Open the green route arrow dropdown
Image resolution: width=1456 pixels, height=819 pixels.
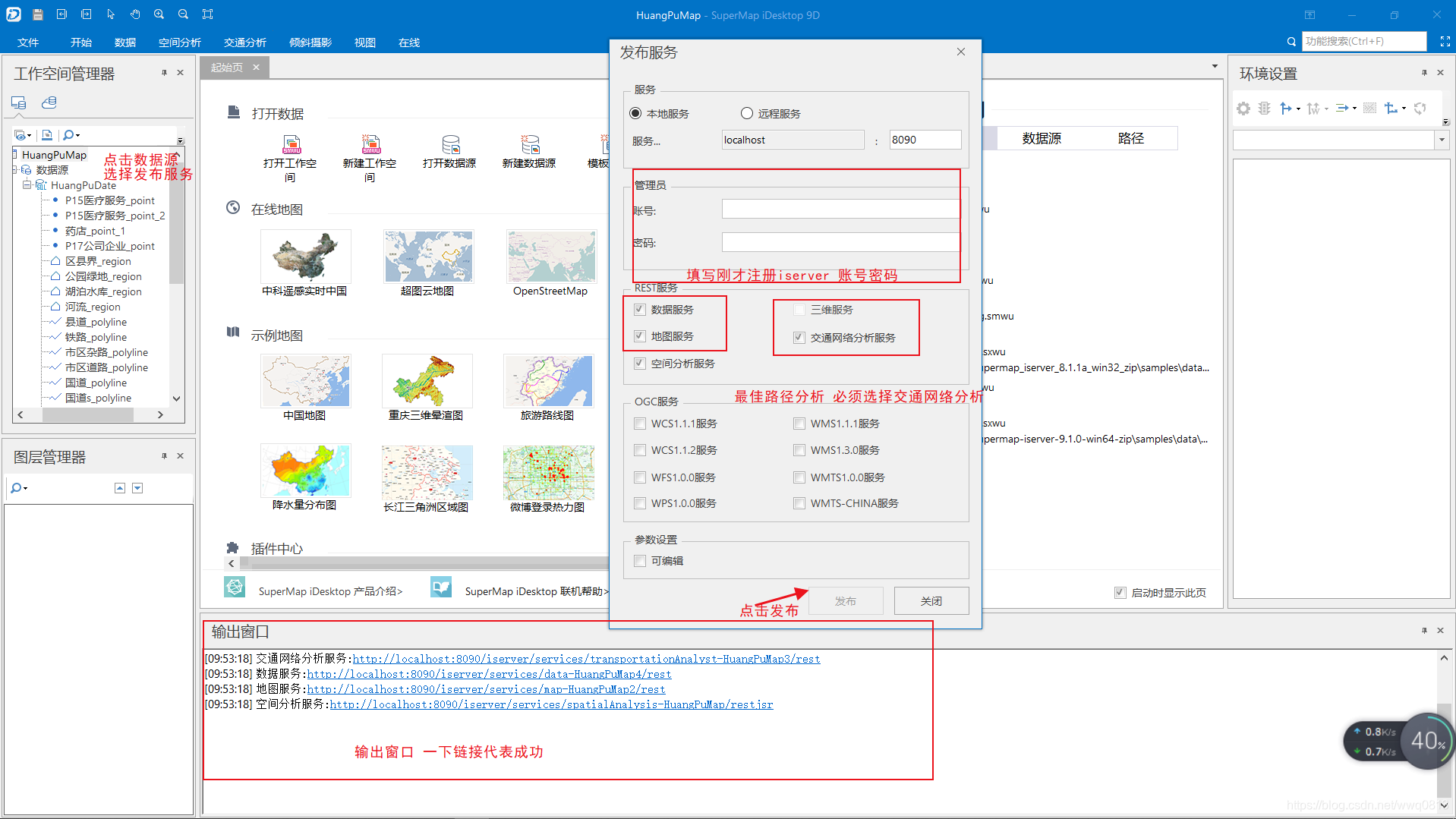click(1354, 109)
